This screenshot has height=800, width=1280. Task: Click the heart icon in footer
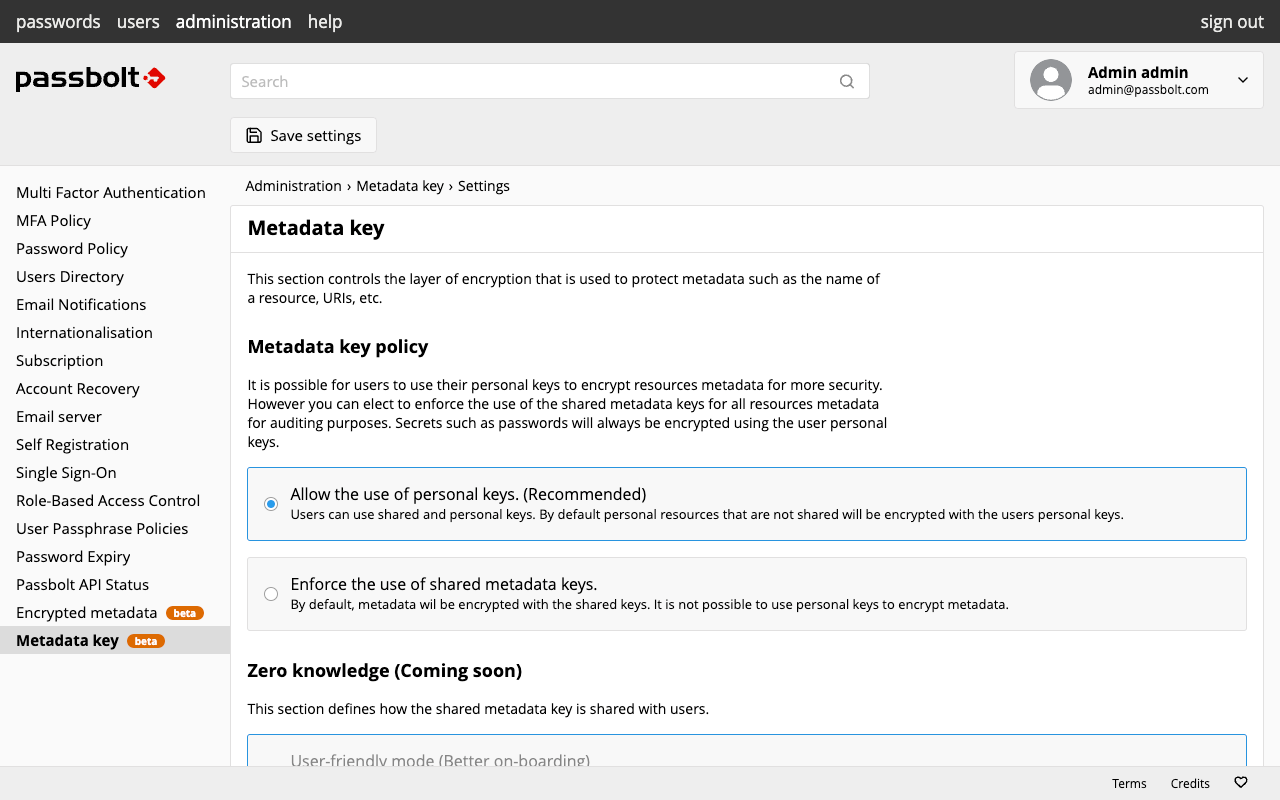[x=1241, y=783]
